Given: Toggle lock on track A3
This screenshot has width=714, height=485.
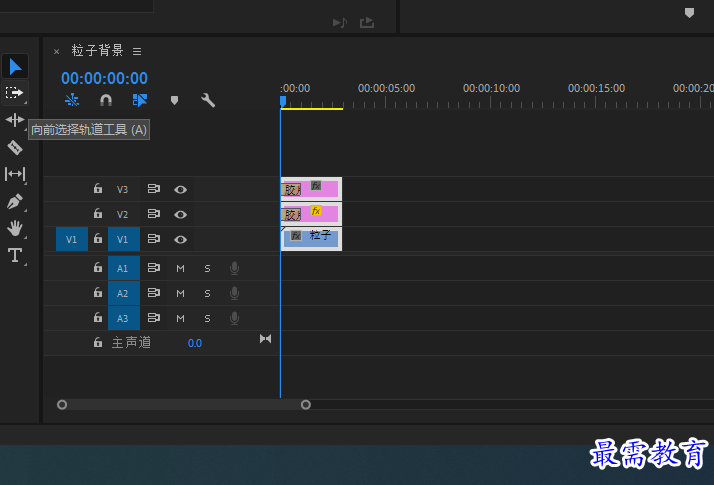Looking at the screenshot, I should pyautogui.click(x=97, y=317).
